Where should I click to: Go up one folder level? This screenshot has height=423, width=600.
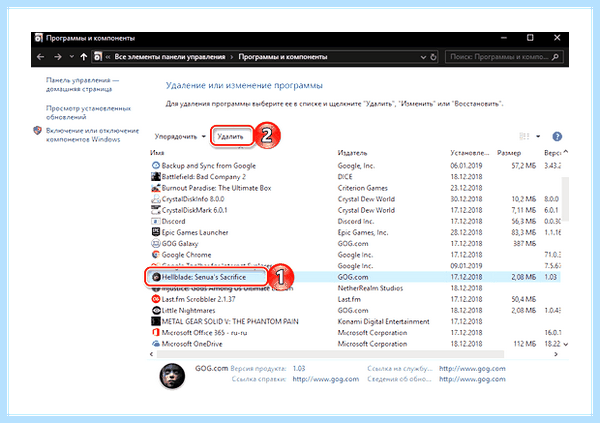pos(84,57)
